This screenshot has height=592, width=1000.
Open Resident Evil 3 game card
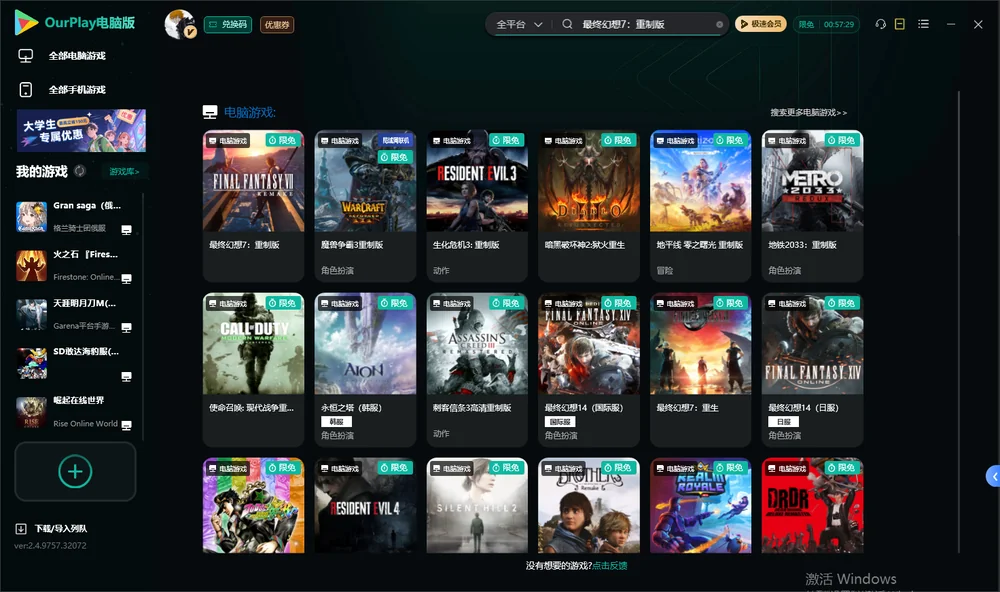tap(477, 205)
